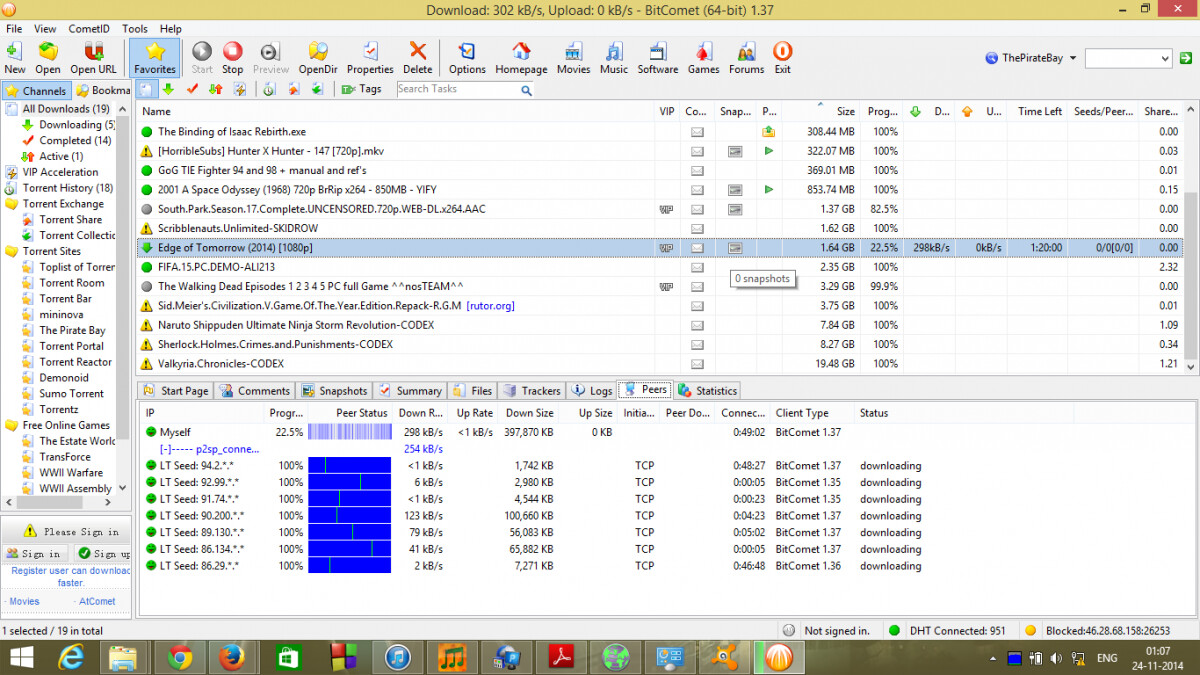Click the Stop download icon
This screenshot has width=1200, height=675.
coord(232,58)
